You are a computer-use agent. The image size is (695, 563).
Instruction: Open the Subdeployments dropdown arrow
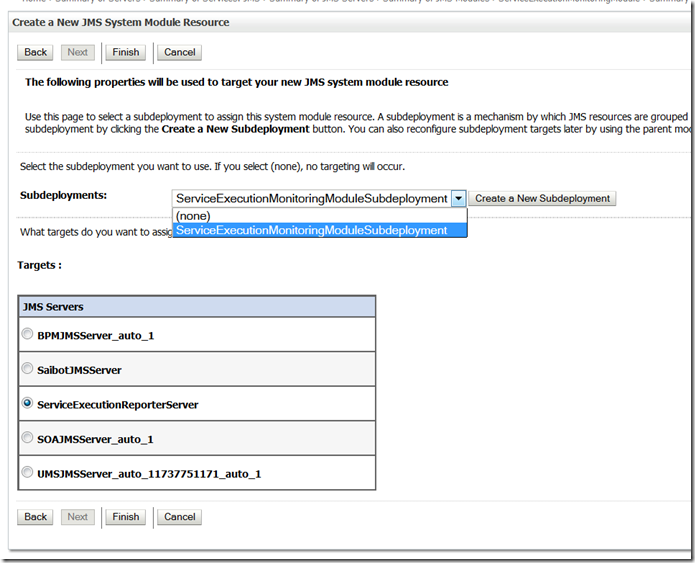(x=458, y=199)
